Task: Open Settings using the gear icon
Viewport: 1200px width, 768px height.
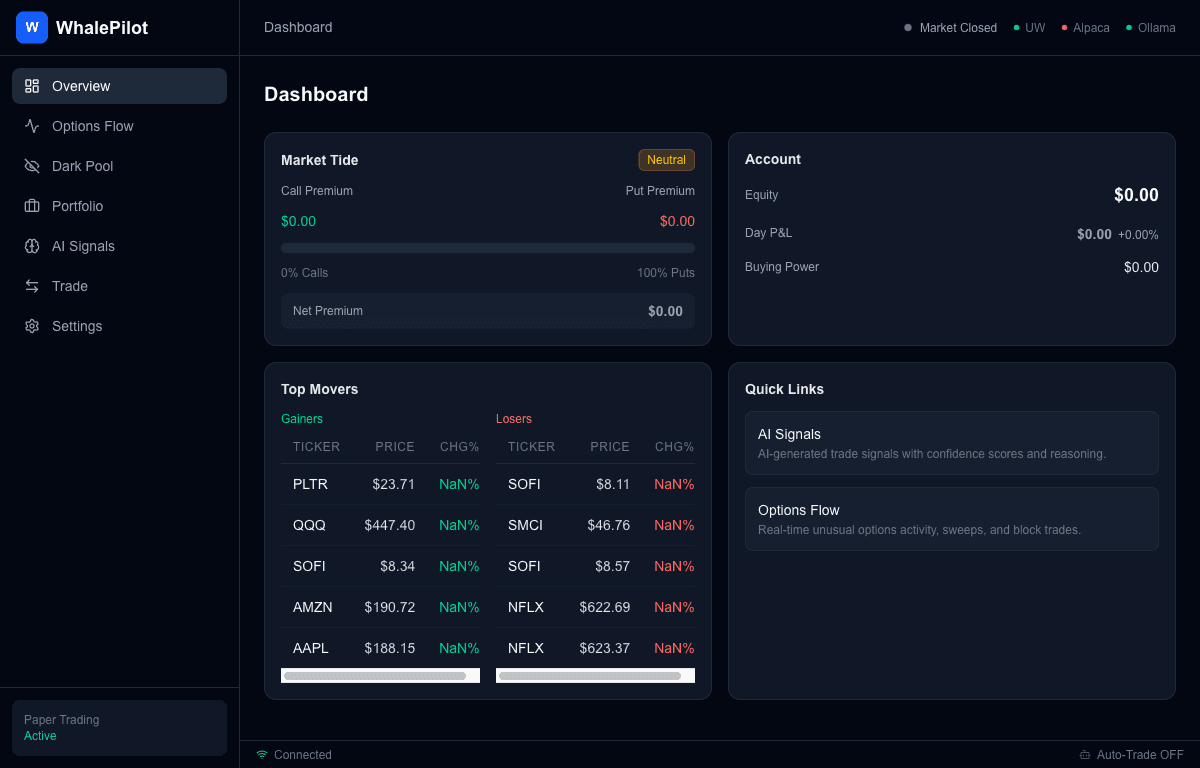Action: tap(31, 326)
